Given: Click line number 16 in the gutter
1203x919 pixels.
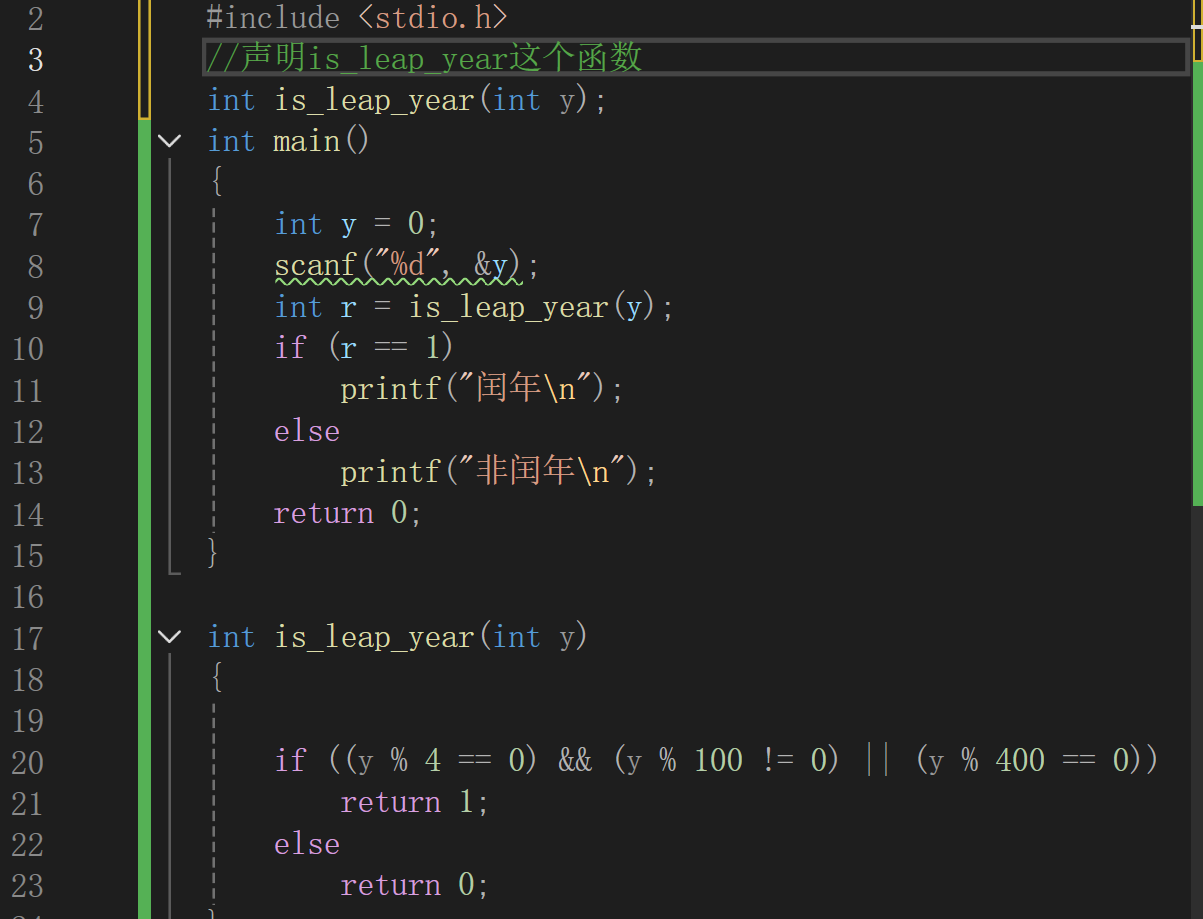Looking at the screenshot, I should coord(28,598).
